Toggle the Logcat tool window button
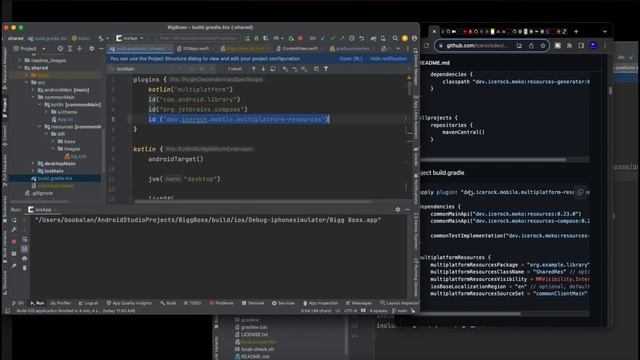640x360 pixels. [88, 303]
